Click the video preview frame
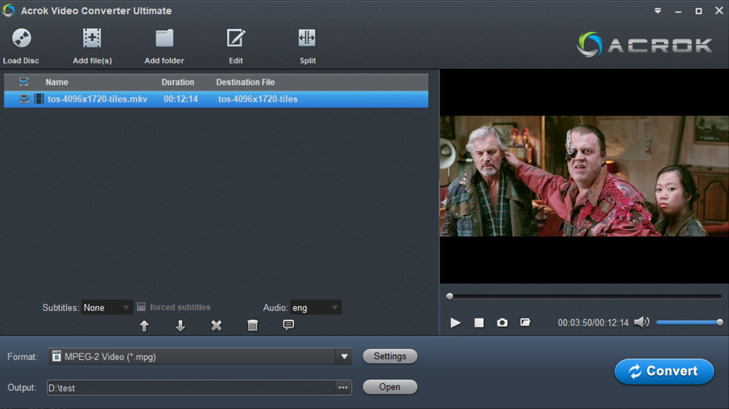729x409 pixels. point(584,176)
